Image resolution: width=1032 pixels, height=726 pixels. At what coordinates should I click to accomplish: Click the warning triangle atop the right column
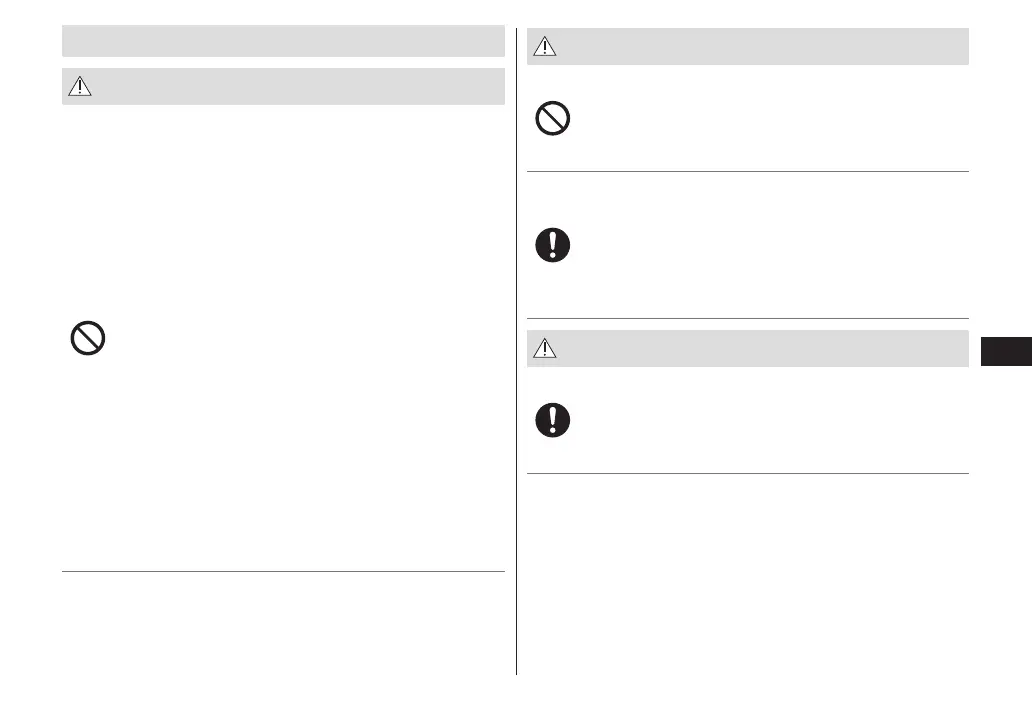tap(544, 47)
